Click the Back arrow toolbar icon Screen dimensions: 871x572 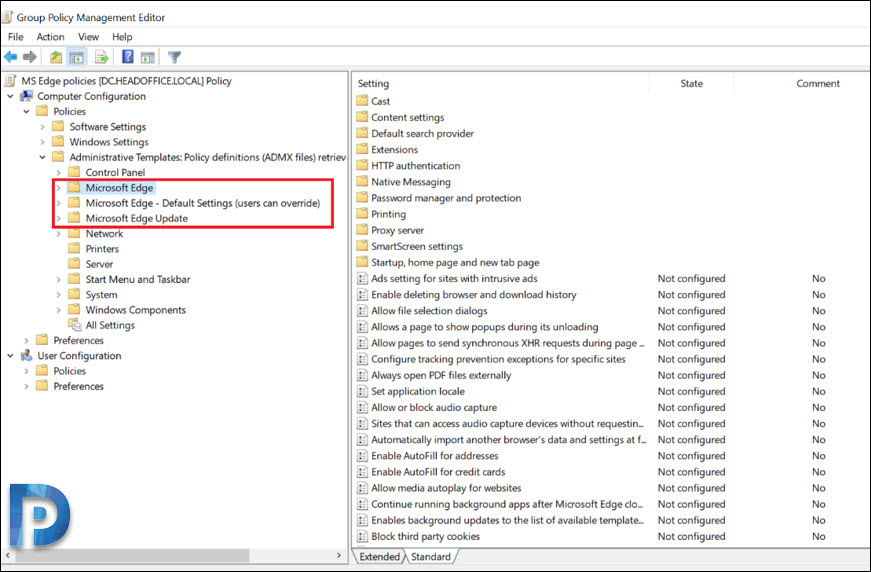click(10, 57)
